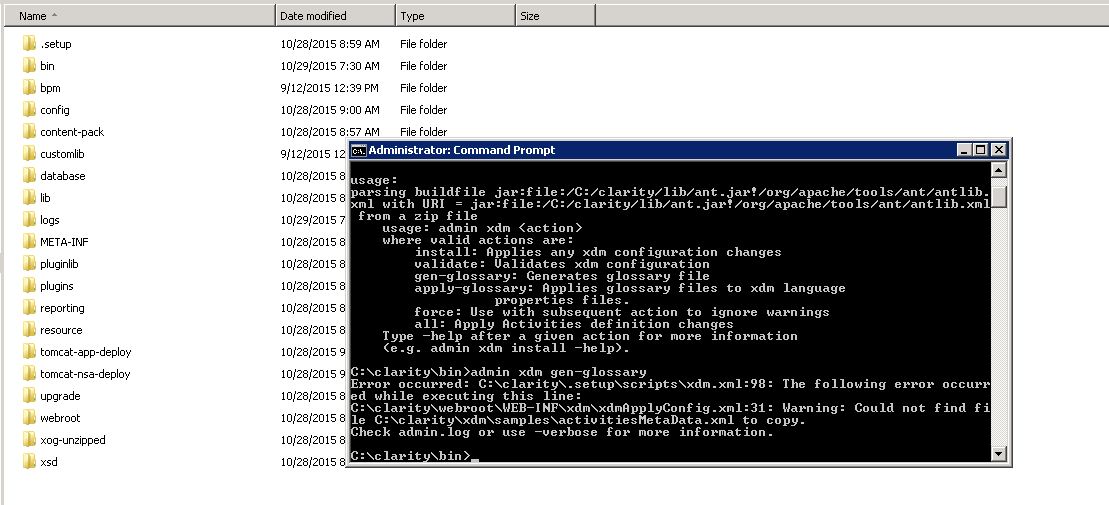Maximize the Command Prompt window

980,150
